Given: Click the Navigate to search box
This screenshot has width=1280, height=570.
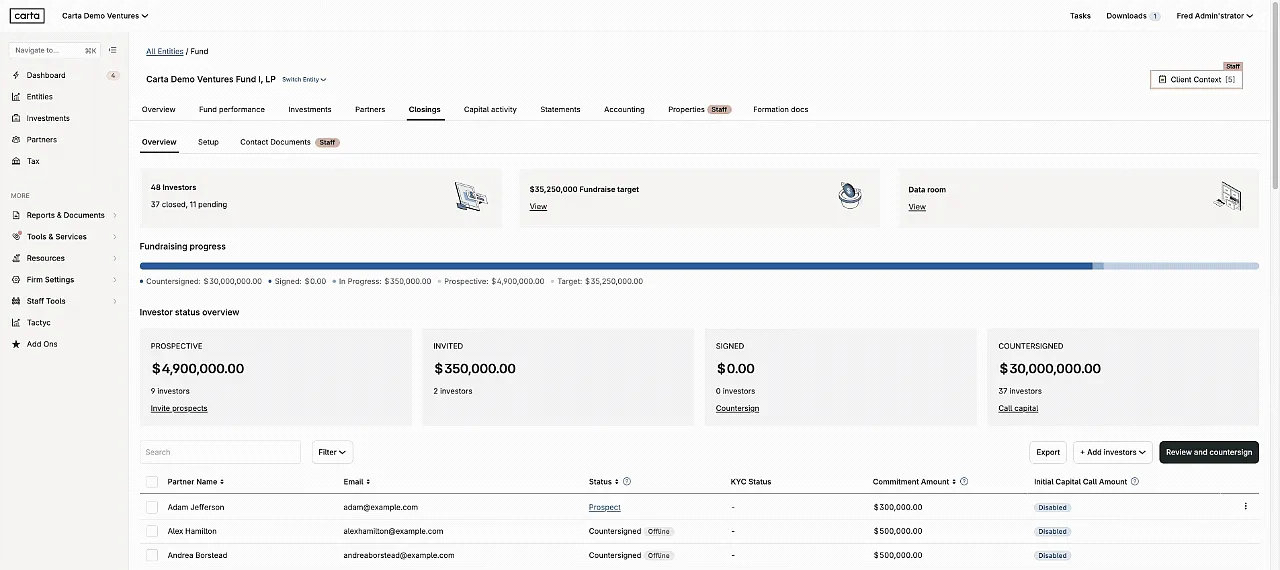Looking at the screenshot, I should [x=56, y=50].
